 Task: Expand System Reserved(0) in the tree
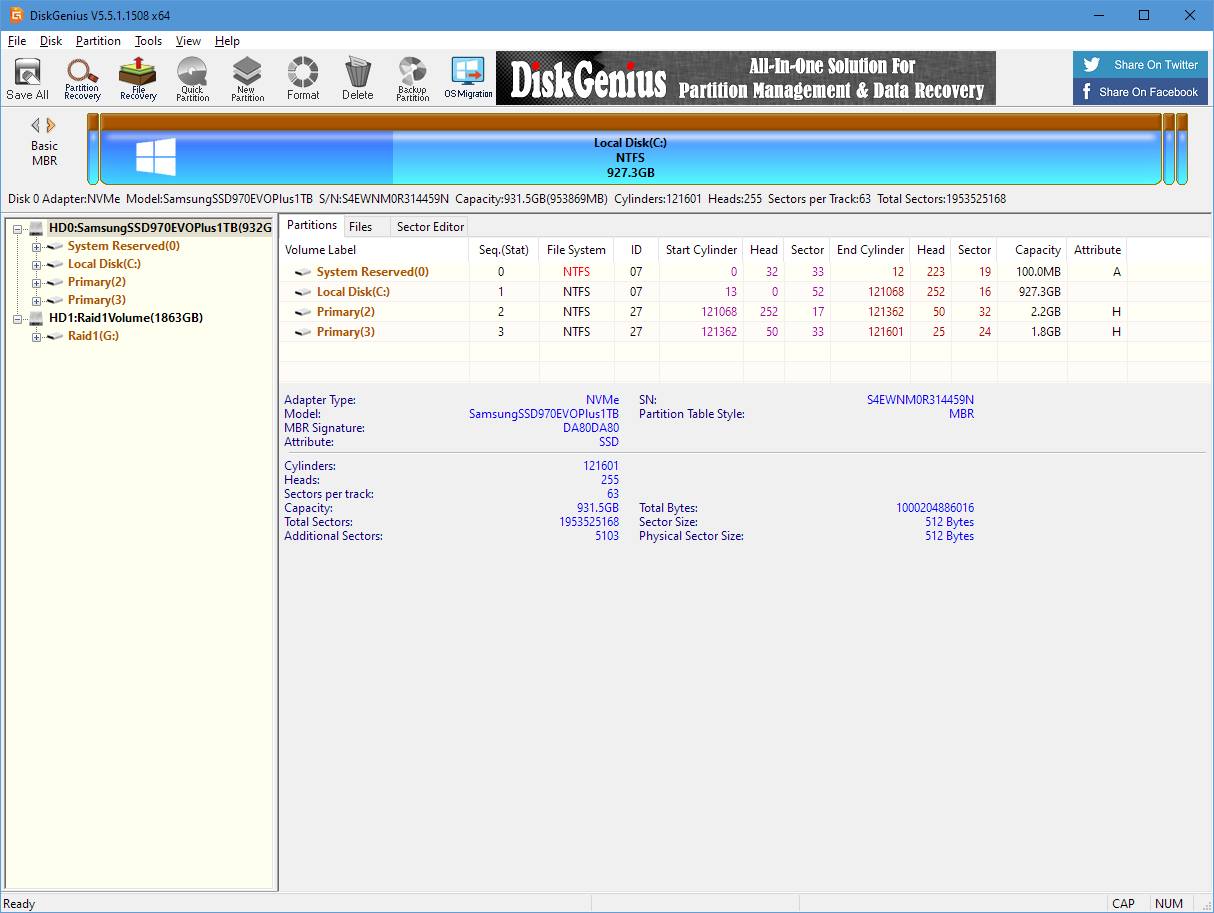tap(37, 246)
